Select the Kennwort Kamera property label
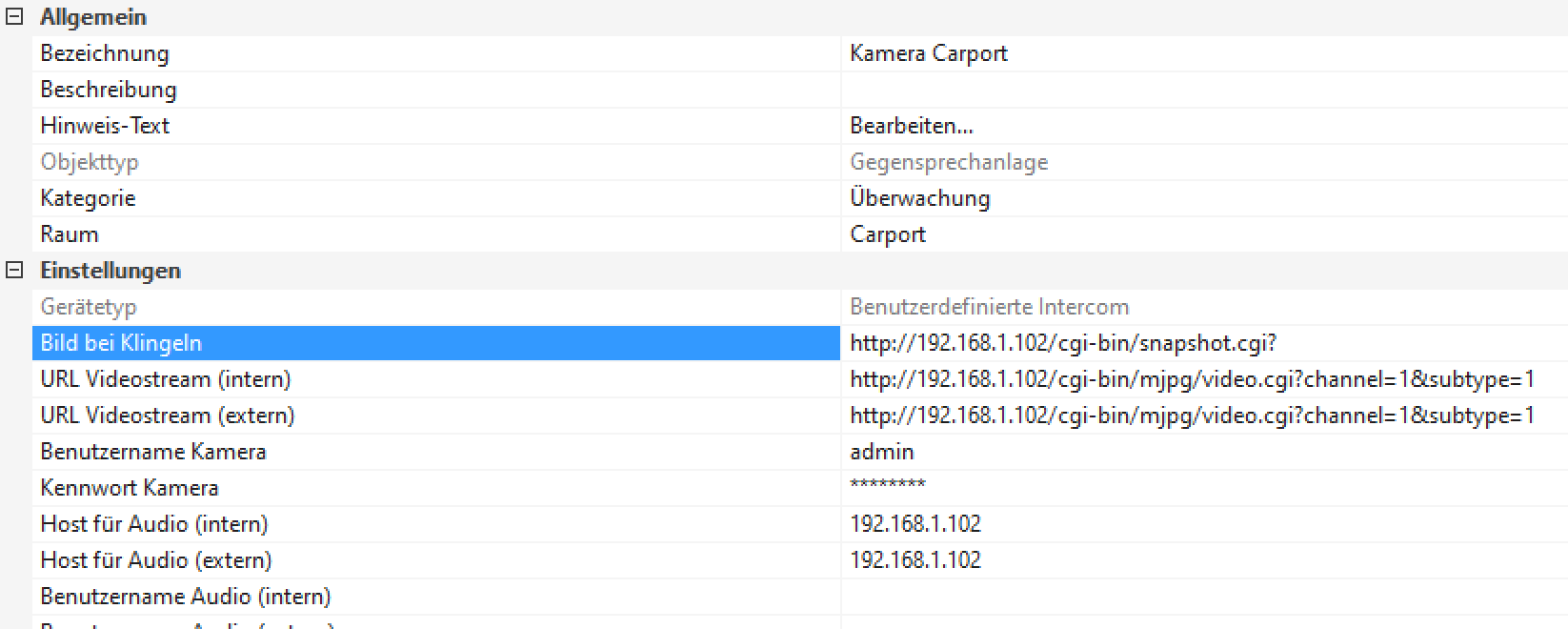 tap(130, 488)
